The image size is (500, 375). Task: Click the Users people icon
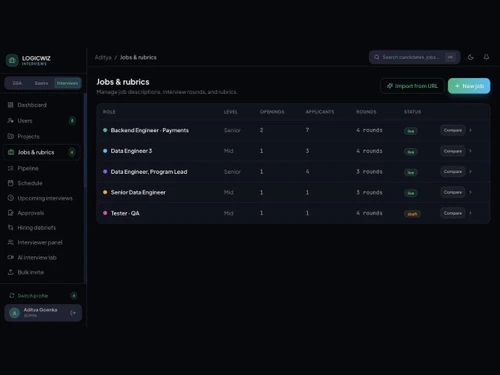[x=11, y=121]
